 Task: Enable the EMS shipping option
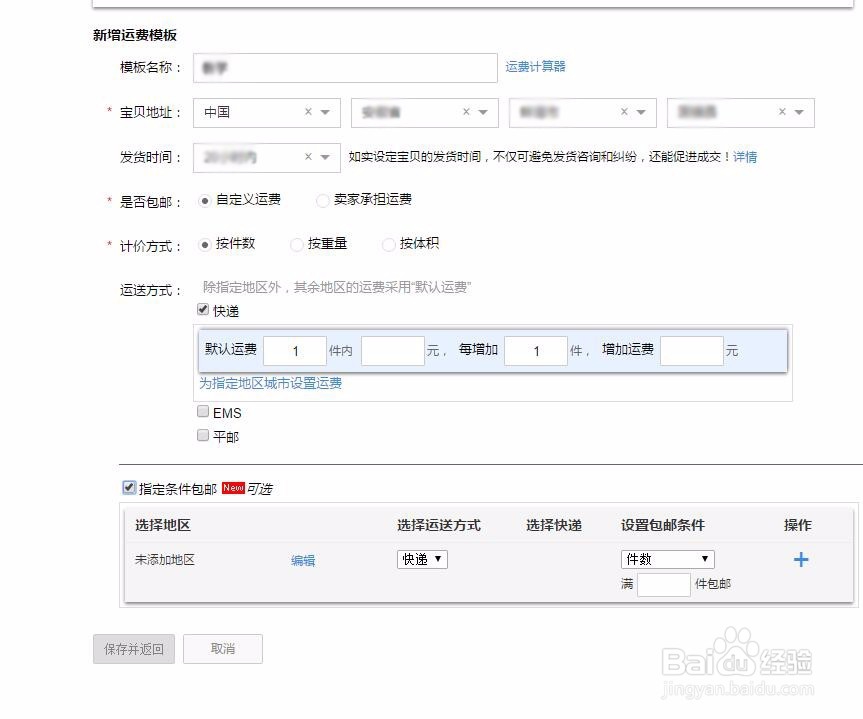(203, 412)
